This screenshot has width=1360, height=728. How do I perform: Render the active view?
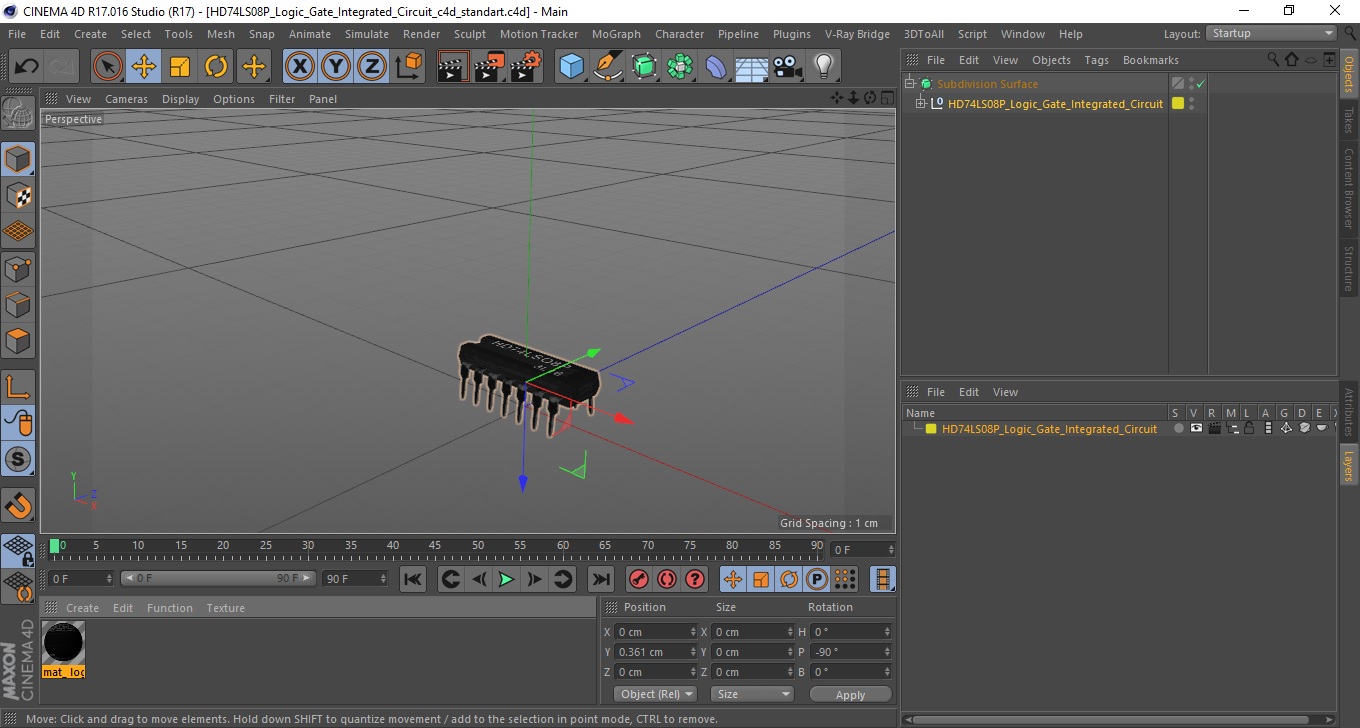453,67
